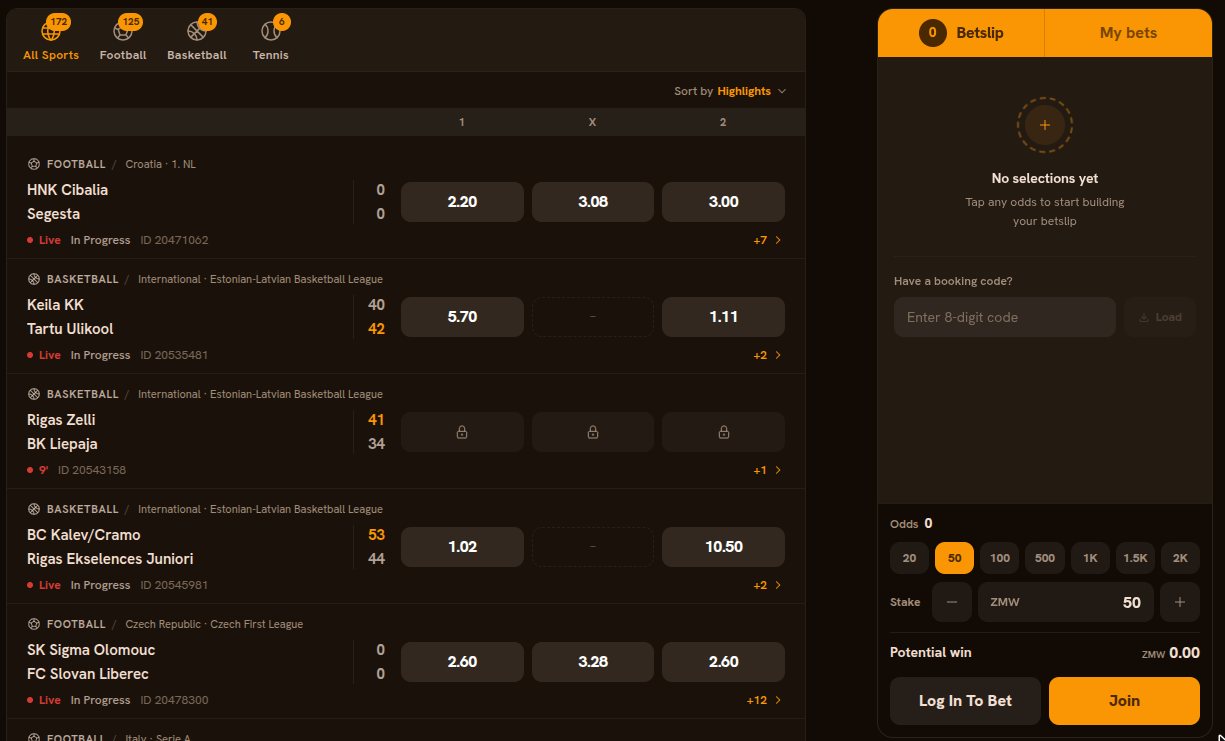Screen dimensions: 1225x741
Task: Choose the 1.5K quick stake chip
Action: (1135, 558)
